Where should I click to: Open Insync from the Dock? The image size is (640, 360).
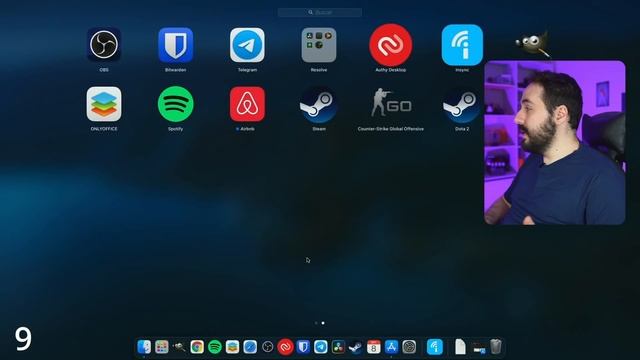(435, 347)
